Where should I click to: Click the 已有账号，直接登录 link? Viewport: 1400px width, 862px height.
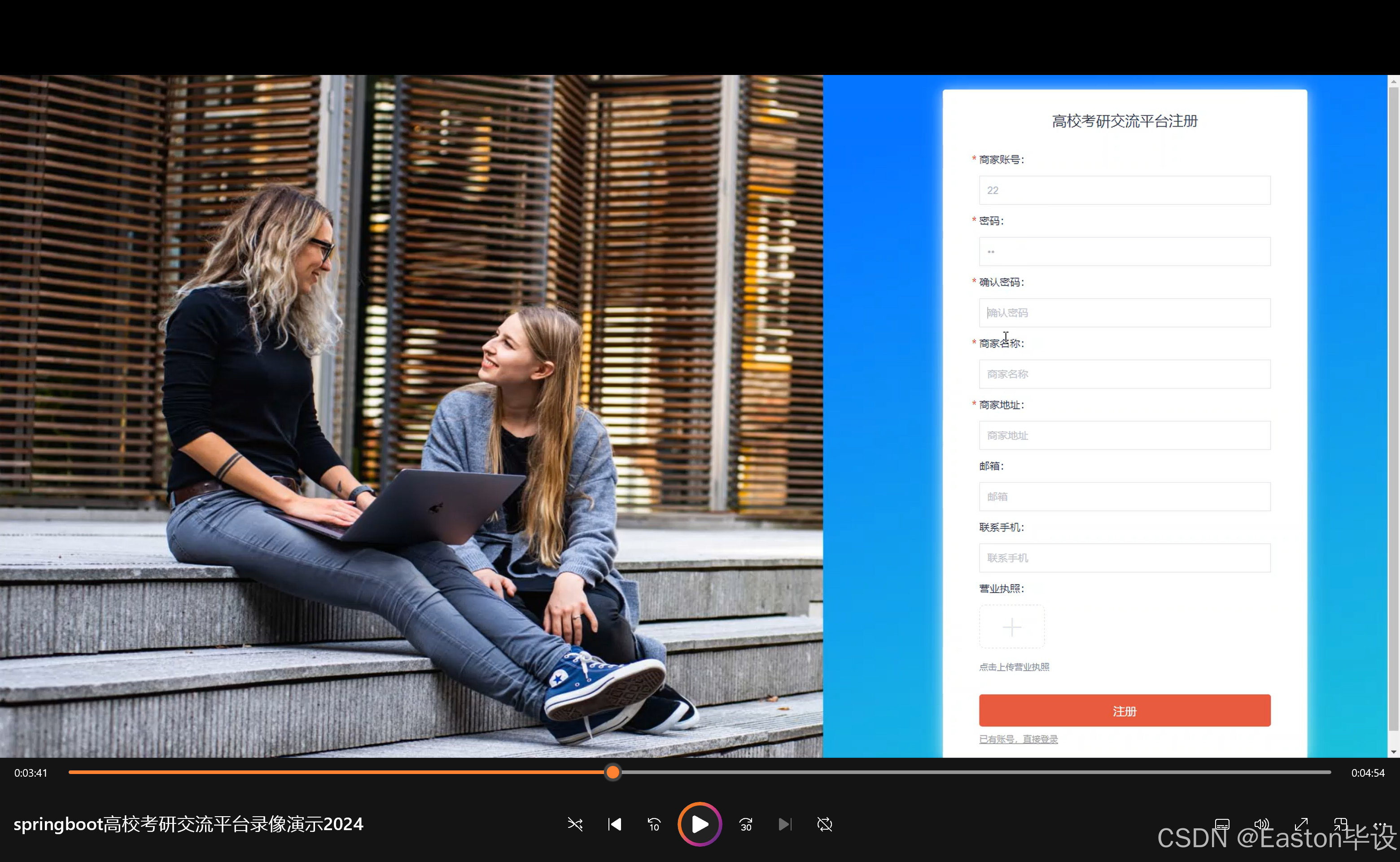(x=1018, y=739)
